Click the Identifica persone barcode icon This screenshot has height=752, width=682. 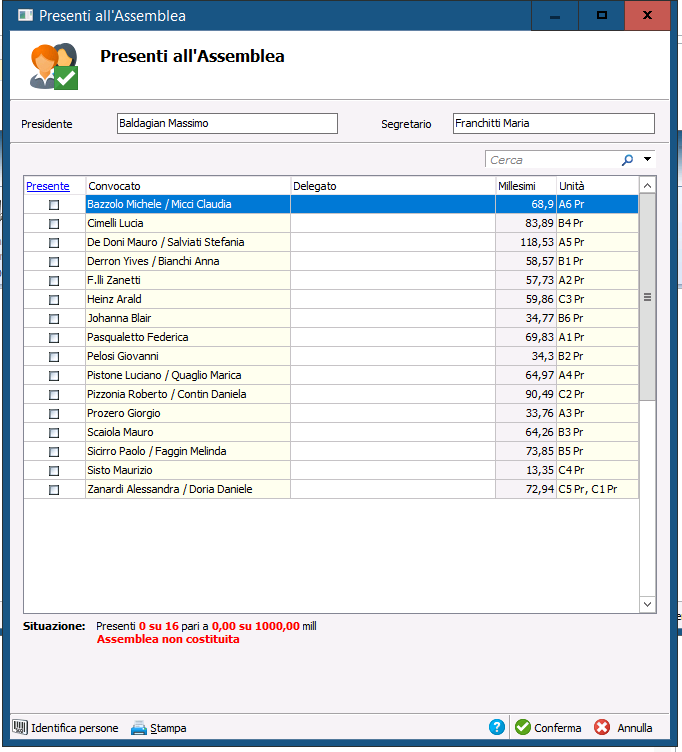point(20,727)
